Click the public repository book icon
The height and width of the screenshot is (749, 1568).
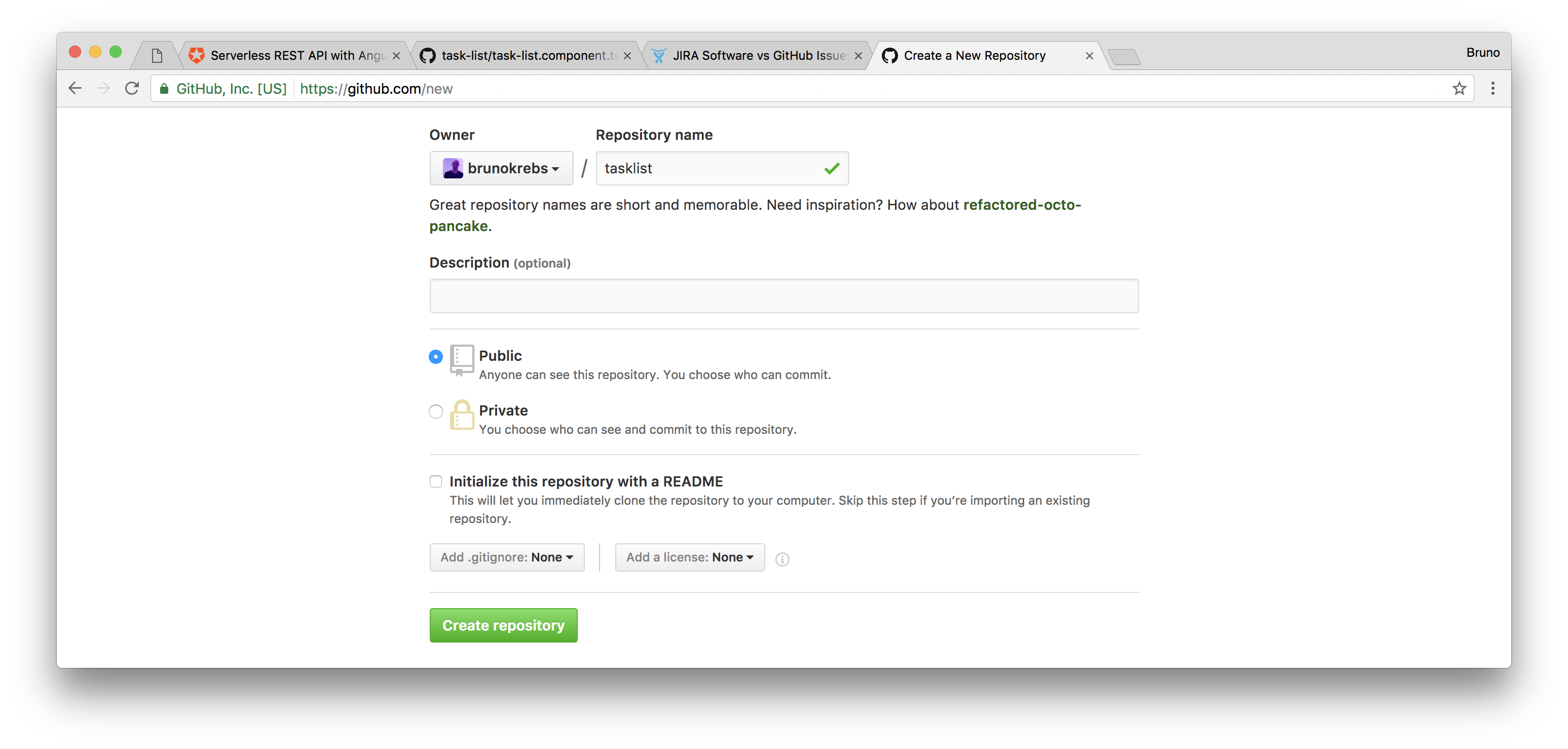click(461, 360)
